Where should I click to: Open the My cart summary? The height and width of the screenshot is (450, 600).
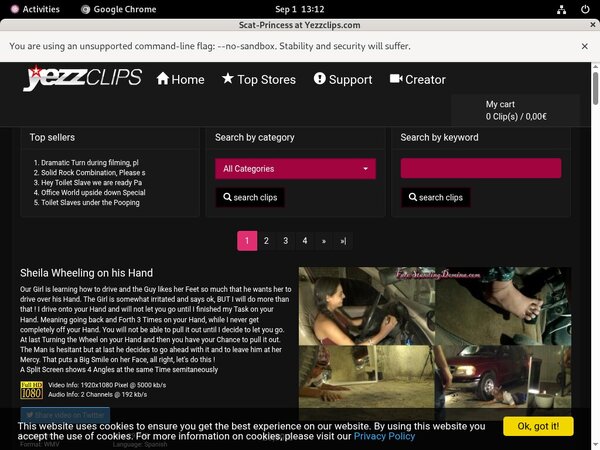point(515,110)
